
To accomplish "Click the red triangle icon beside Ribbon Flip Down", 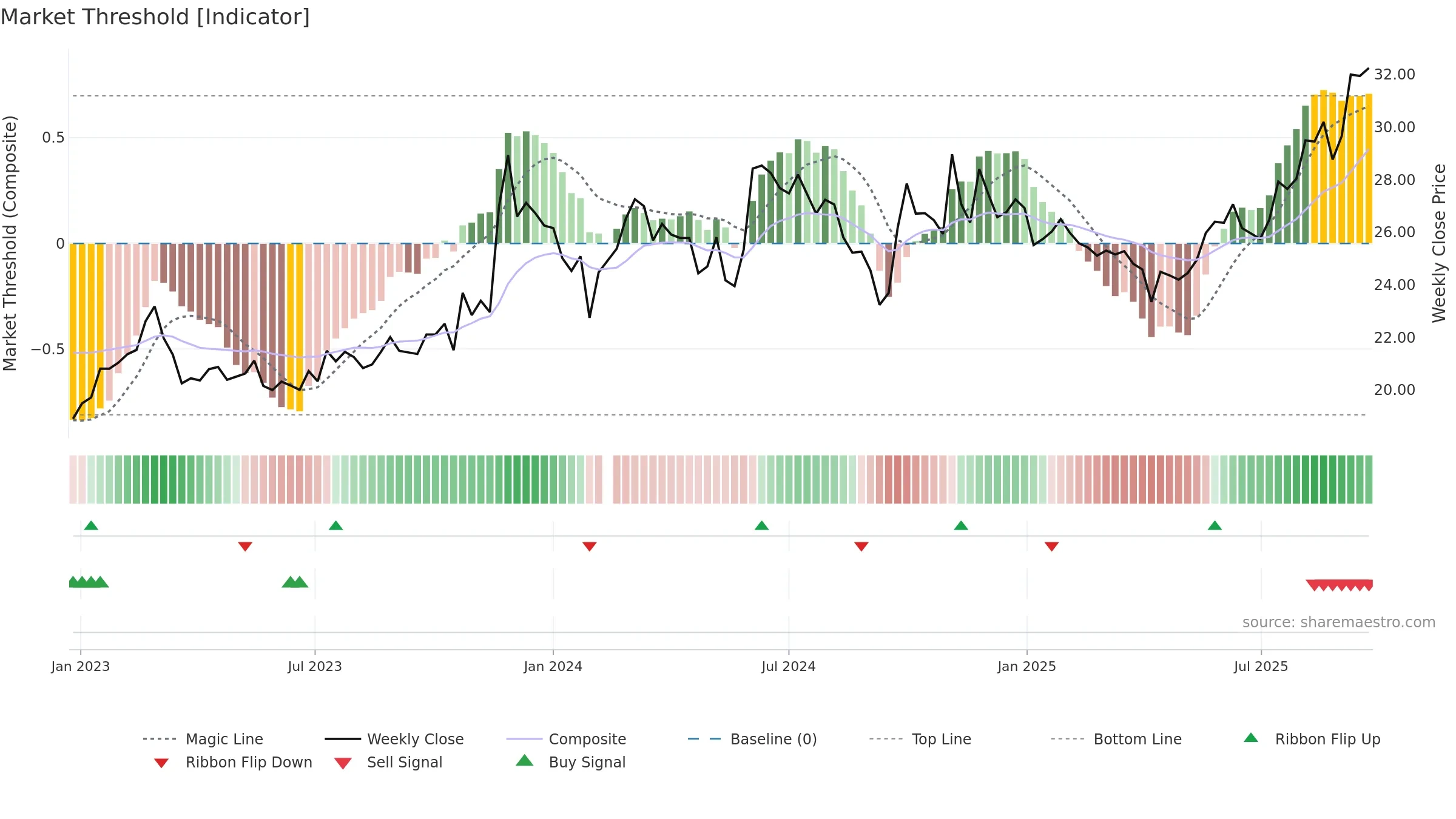I will coord(161,763).
